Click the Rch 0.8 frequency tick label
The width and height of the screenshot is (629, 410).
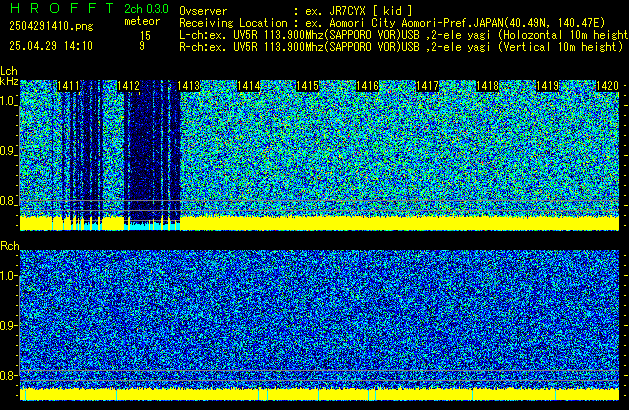[8, 375]
